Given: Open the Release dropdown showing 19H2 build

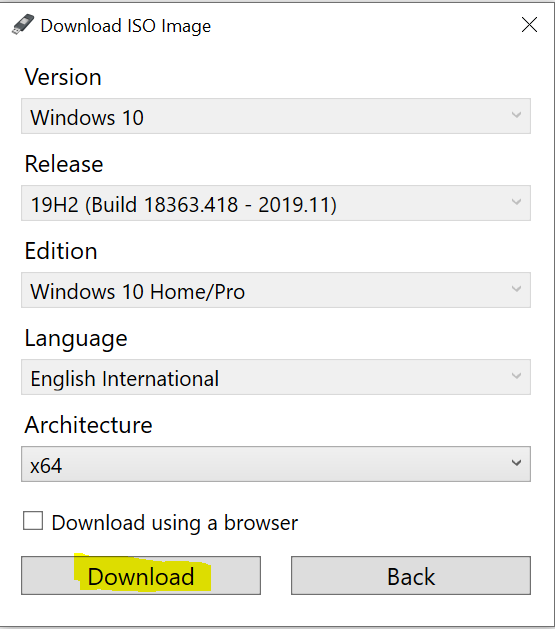Looking at the screenshot, I should coord(276,203).
